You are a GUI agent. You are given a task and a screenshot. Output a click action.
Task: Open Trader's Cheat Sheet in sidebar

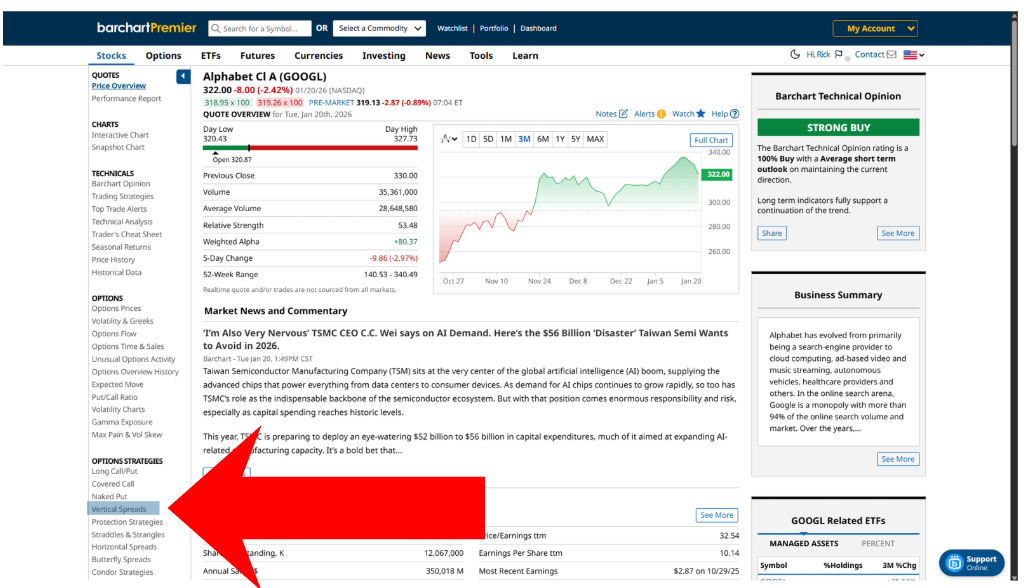click(x=127, y=235)
